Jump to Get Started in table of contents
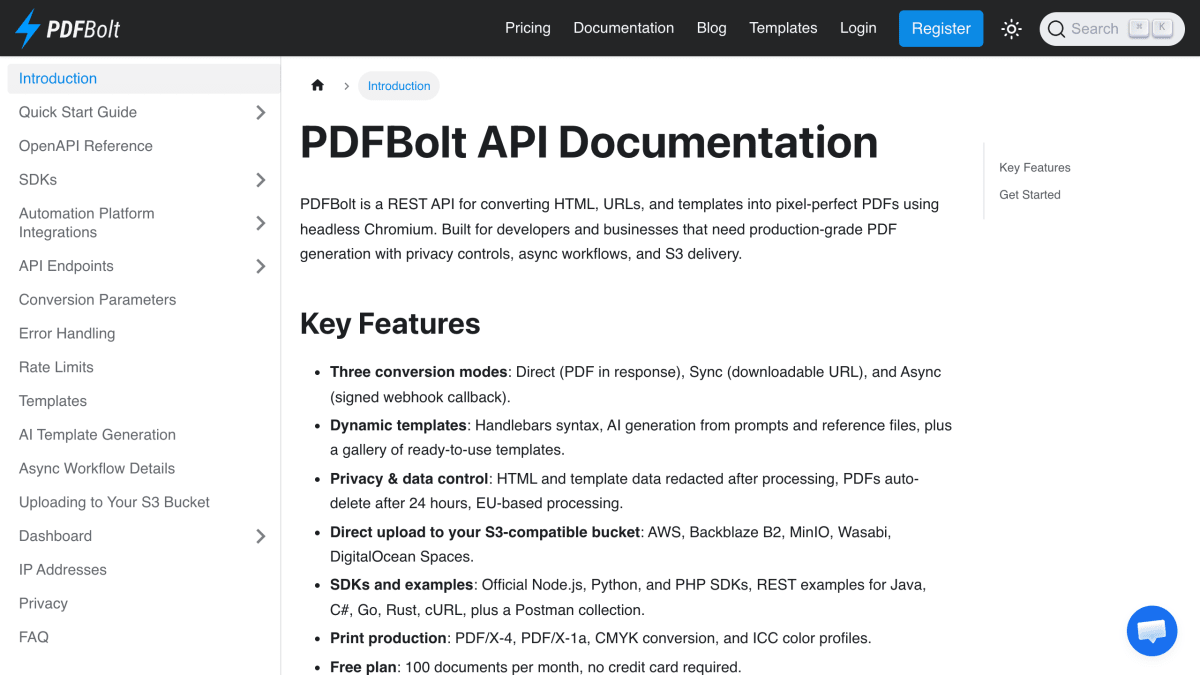The height and width of the screenshot is (675, 1200). coord(1030,195)
